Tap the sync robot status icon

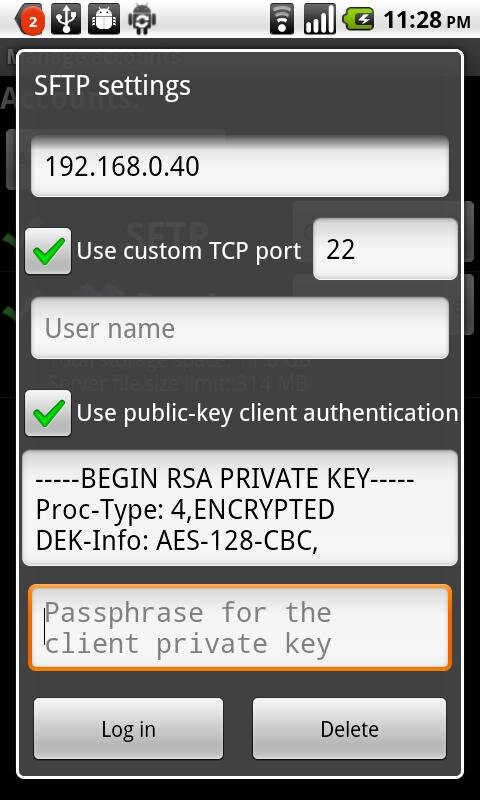tap(142, 19)
